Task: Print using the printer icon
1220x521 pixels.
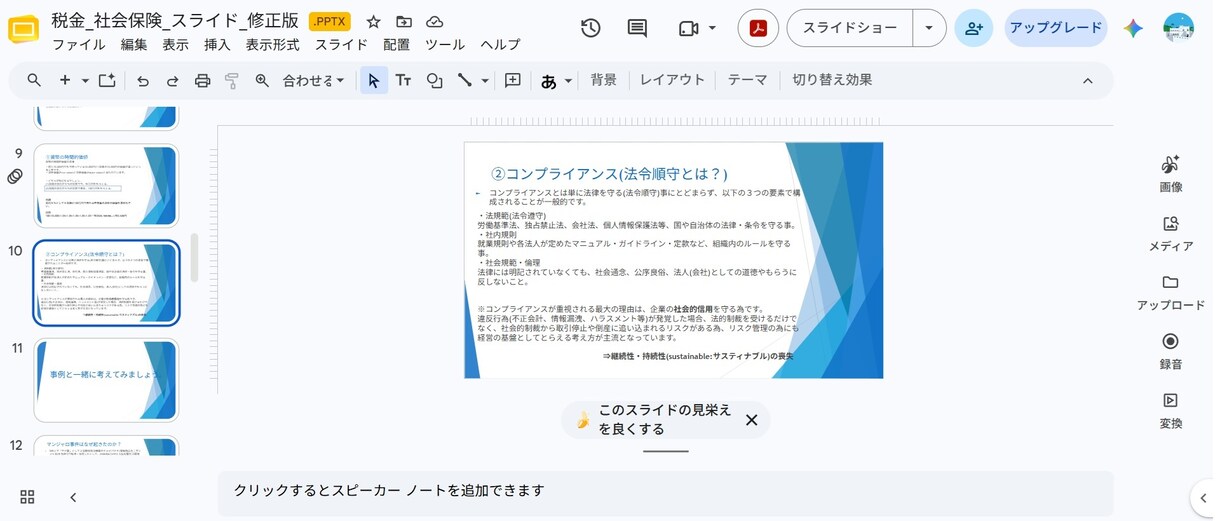Action: coord(202,80)
